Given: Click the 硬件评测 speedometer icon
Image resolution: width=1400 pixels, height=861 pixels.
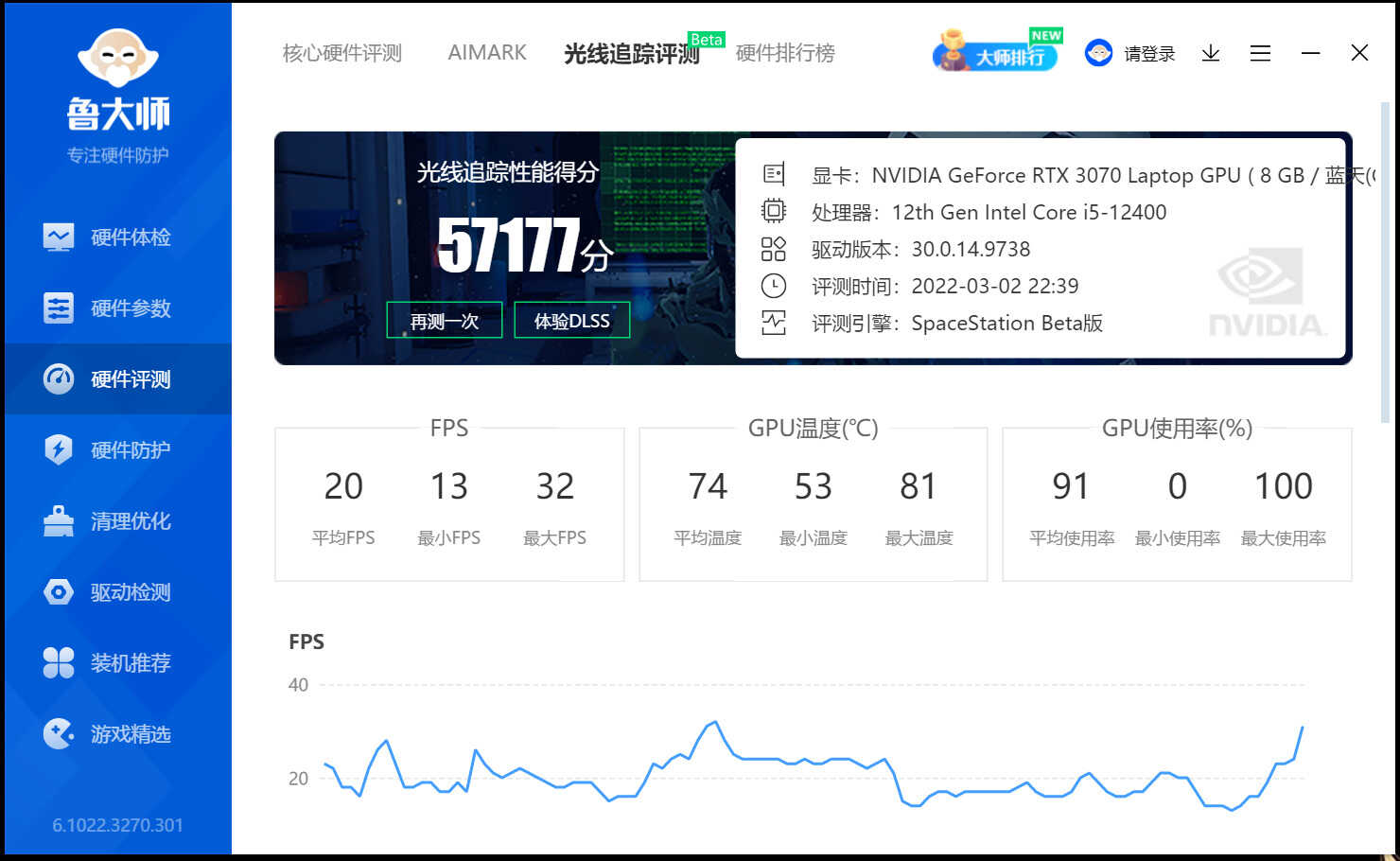Looking at the screenshot, I should [59, 379].
